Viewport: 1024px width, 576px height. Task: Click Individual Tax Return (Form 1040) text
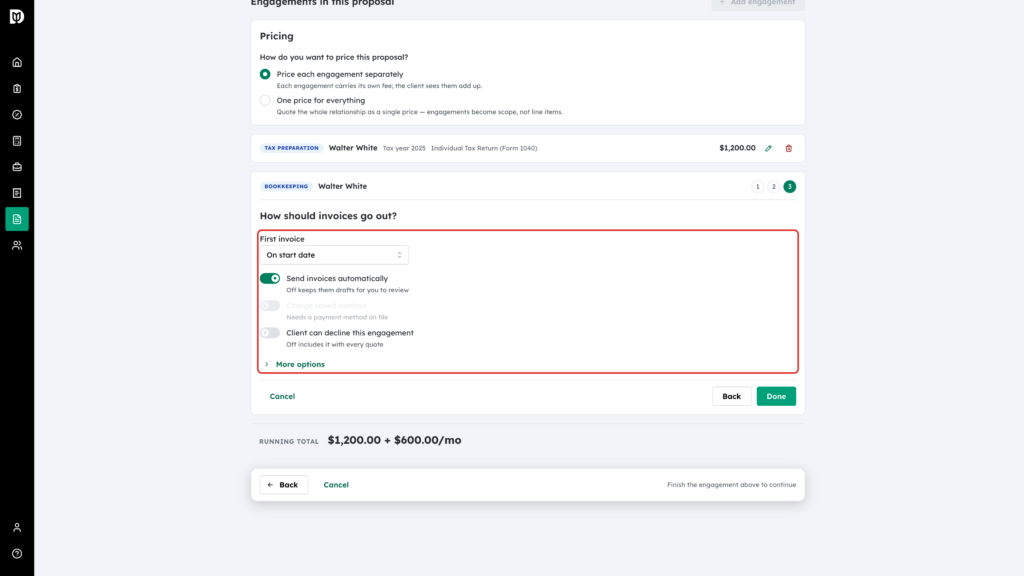pos(484,148)
